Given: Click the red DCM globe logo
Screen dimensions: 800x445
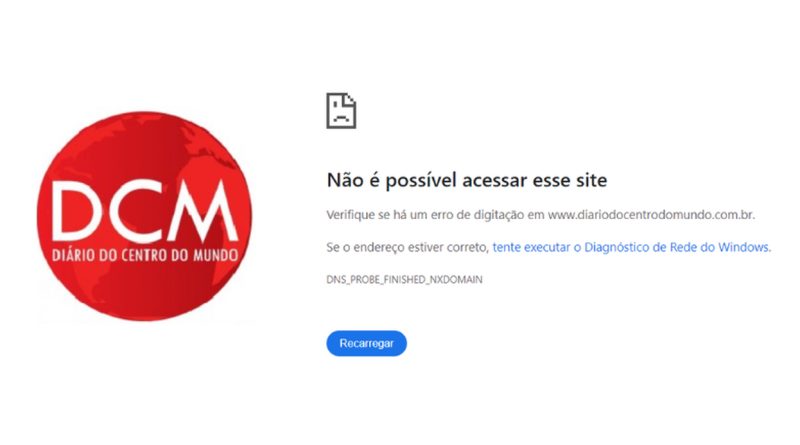Looking at the screenshot, I should click(x=144, y=216).
